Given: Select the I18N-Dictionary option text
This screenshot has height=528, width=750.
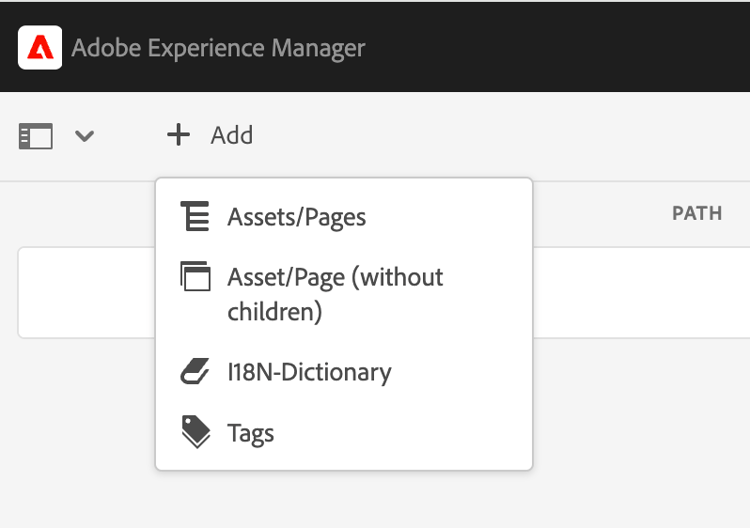Looking at the screenshot, I should pos(309,373).
